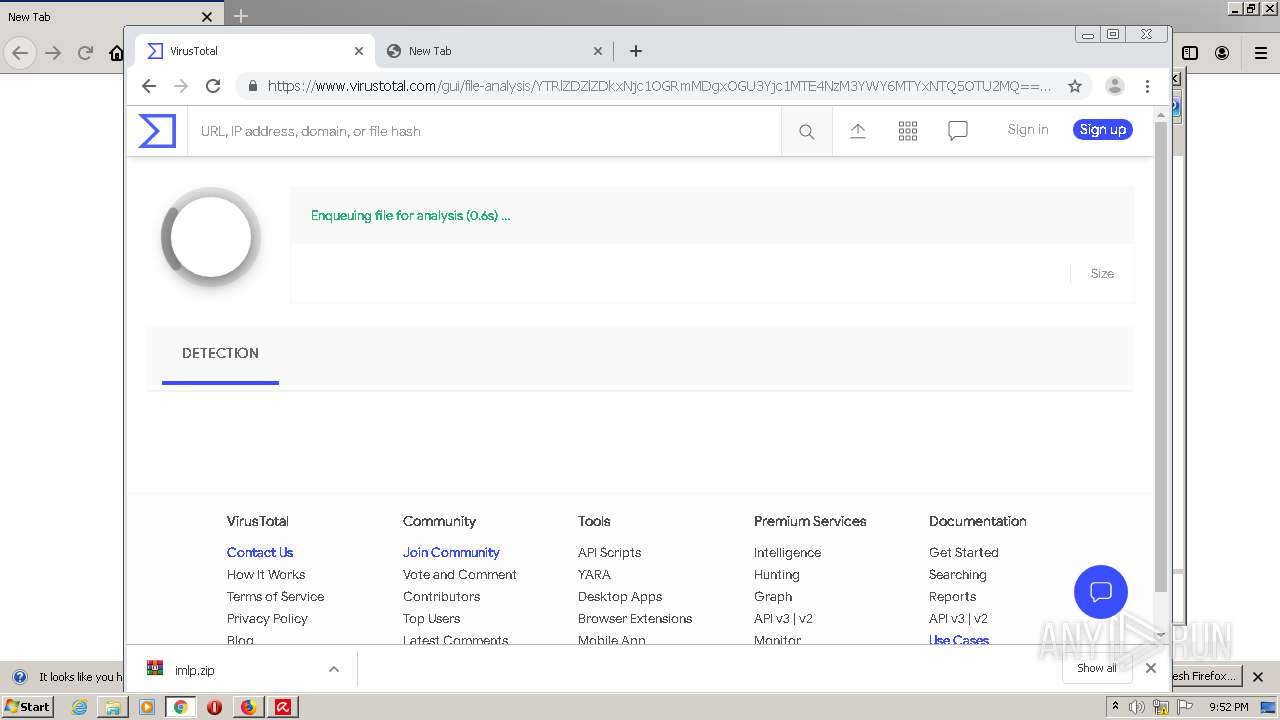This screenshot has height=720, width=1280.
Task: Close the Chrome New Tab tab
Action: click(598, 51)
